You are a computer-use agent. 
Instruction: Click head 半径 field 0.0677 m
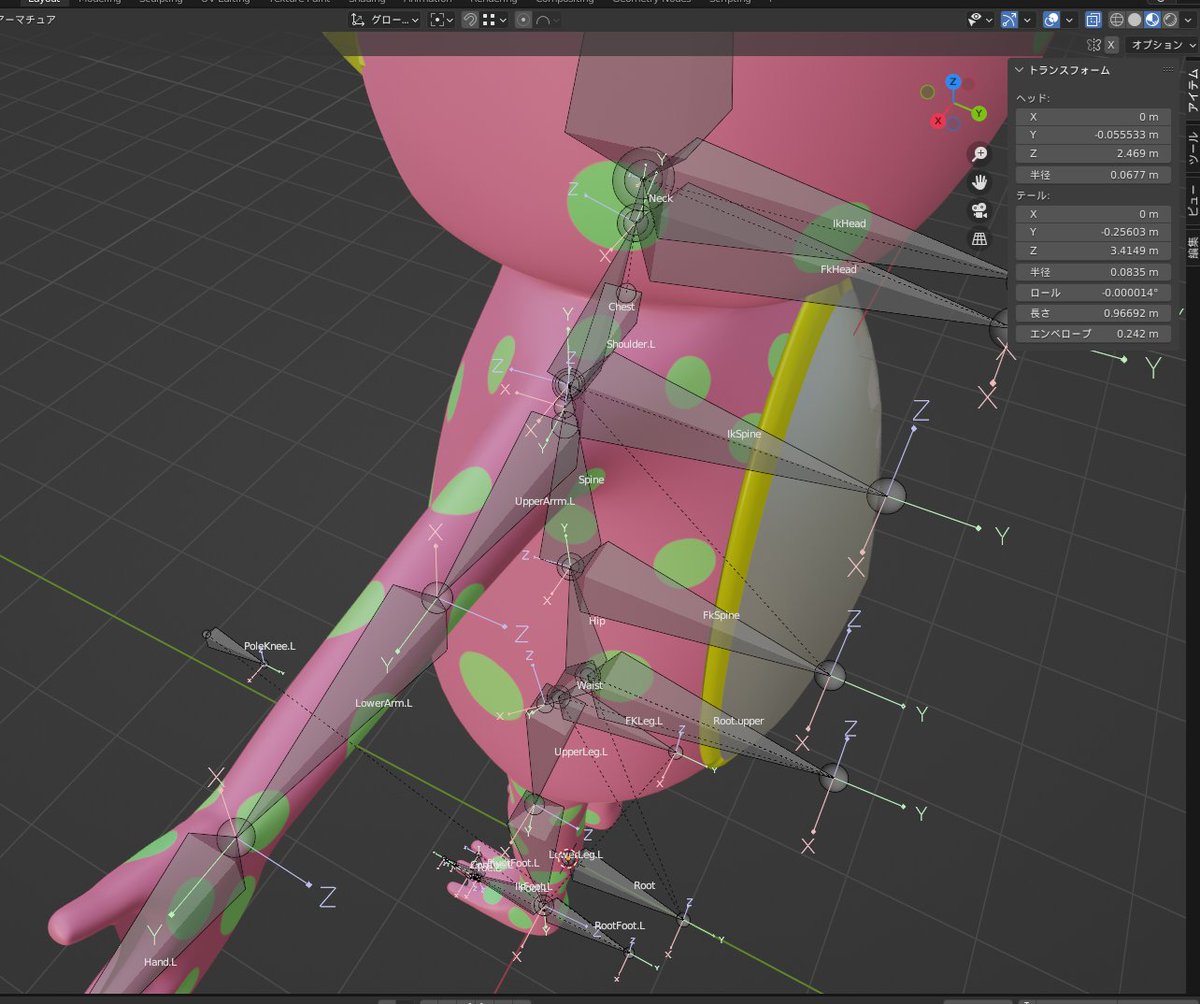click(x=1093, y=175)
